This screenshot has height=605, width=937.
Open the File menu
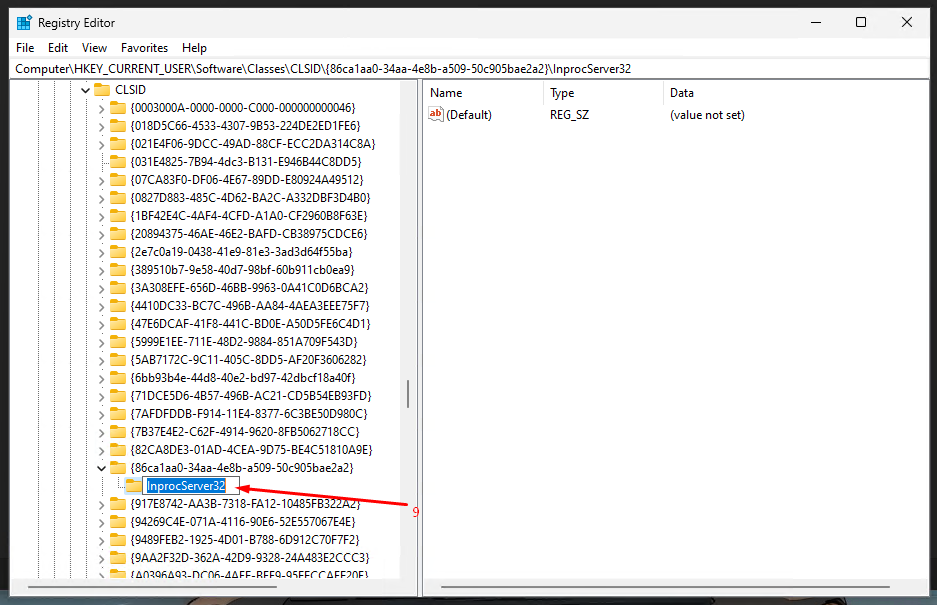point(25,48)
